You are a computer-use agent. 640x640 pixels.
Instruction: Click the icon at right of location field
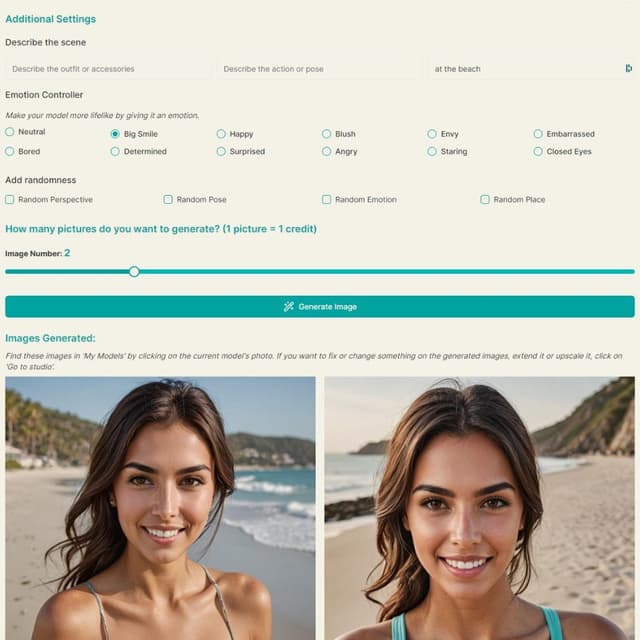tap(629, 69)
